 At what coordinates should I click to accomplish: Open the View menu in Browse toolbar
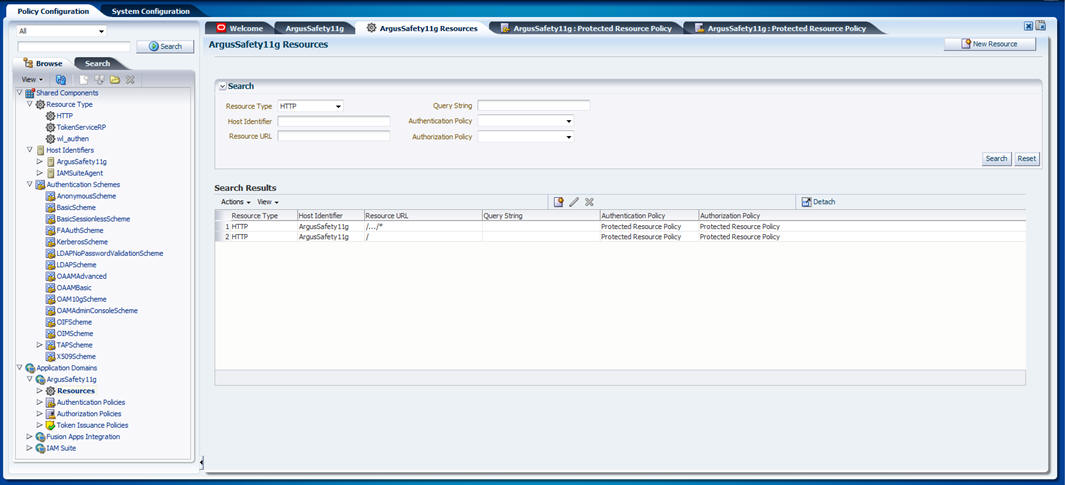[x=32, y=79]
